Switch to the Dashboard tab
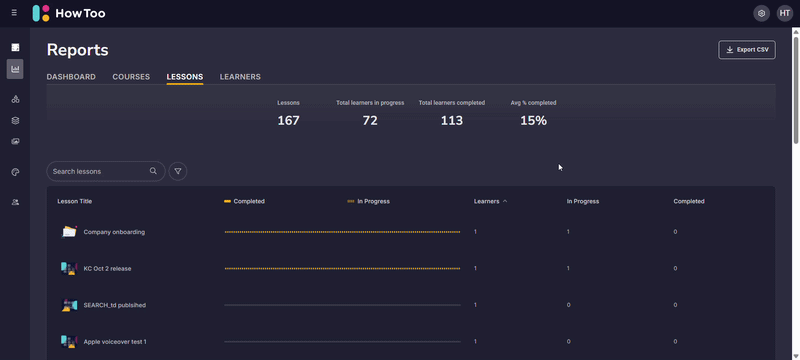The image size is (800, 360). tap(71, 77)
